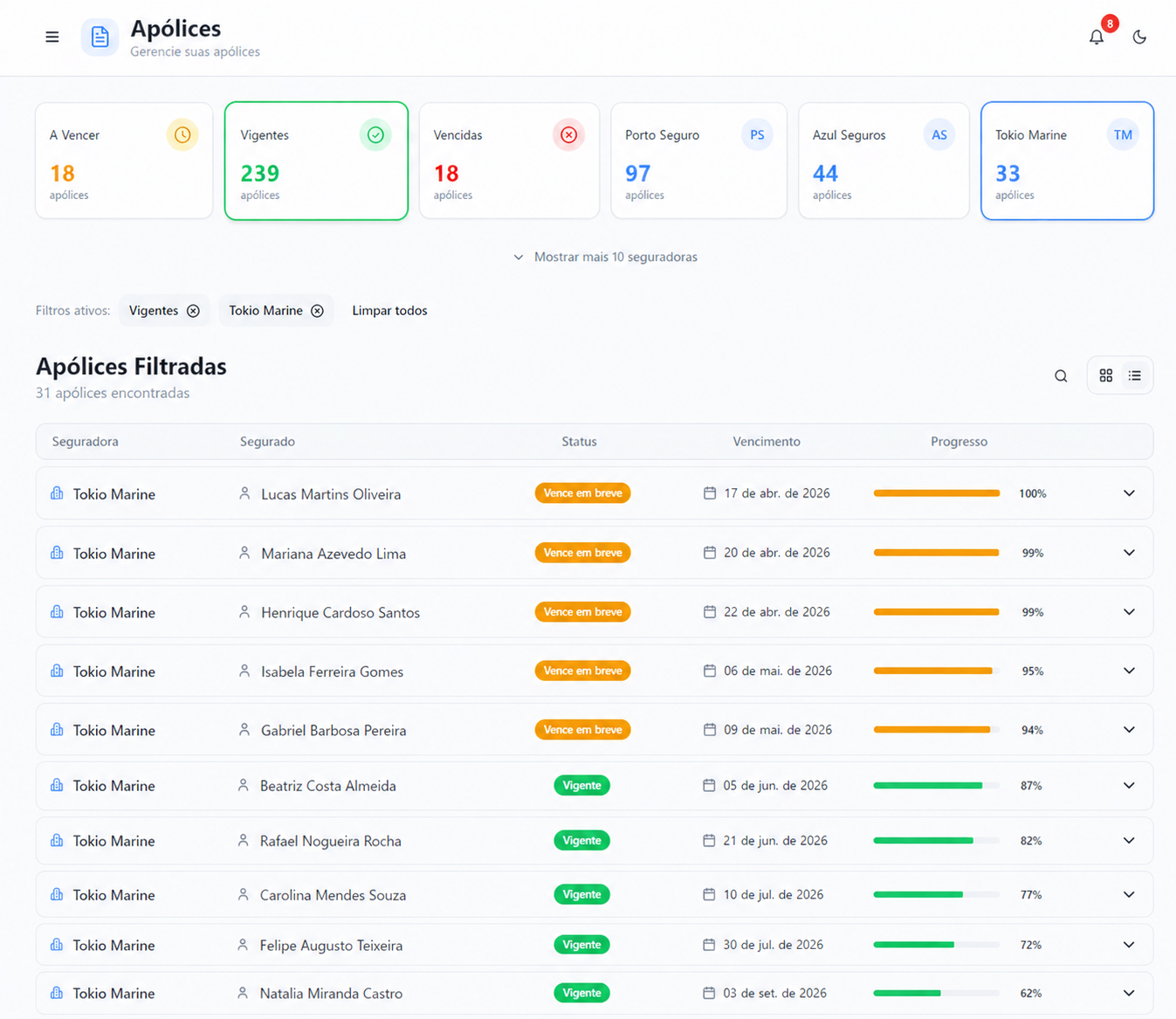Image resolution: width=1176 pixels, height=1019 pixels.
Task: Expand Gabriel Barbosa Pereira row chevron
Action: pyautogui.click(x=1129, y=730)
